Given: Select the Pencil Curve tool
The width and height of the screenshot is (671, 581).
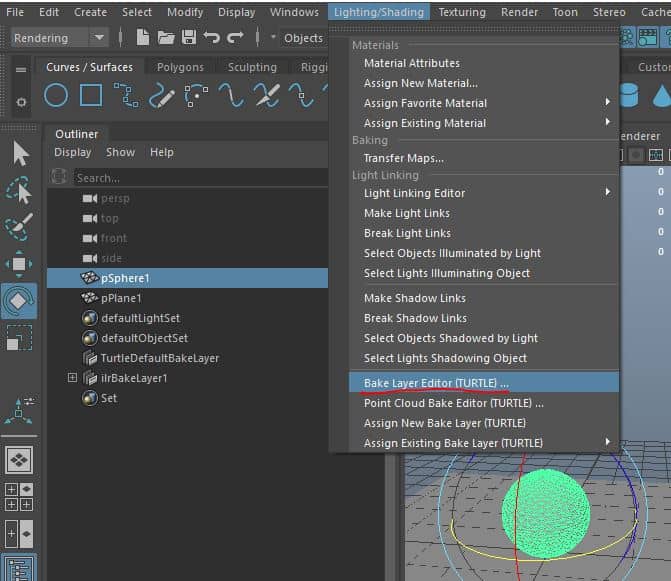Looking at the screenshot, I should (x=161, y=95).
